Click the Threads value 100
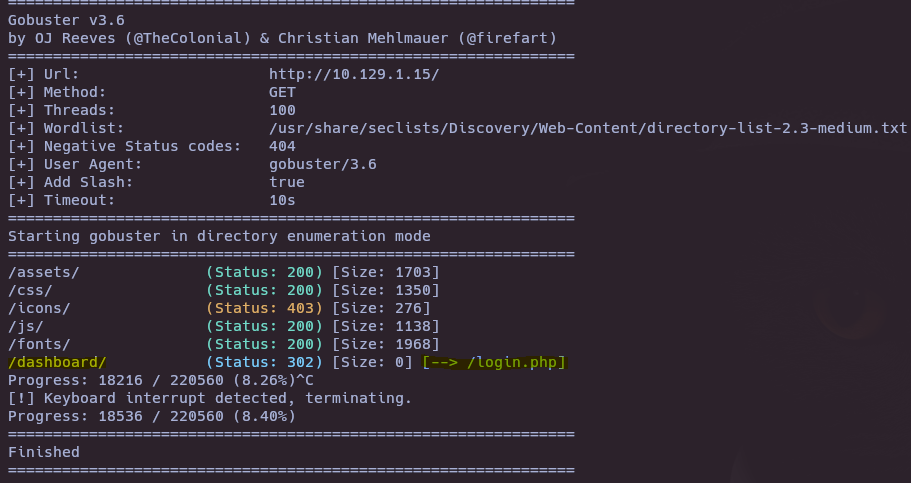This screenshot has height=483, width=911. pos(282,110)
